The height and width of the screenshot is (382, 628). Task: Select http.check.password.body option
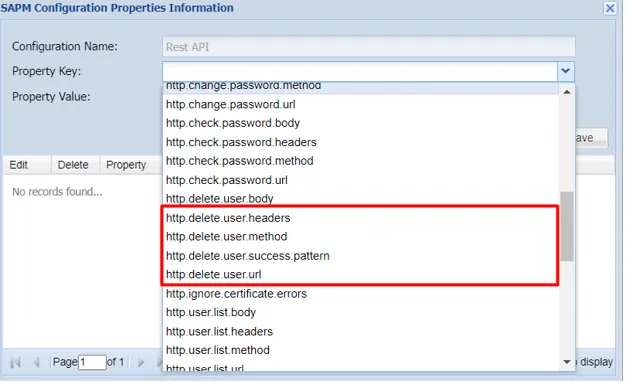[x=360, y=123]
